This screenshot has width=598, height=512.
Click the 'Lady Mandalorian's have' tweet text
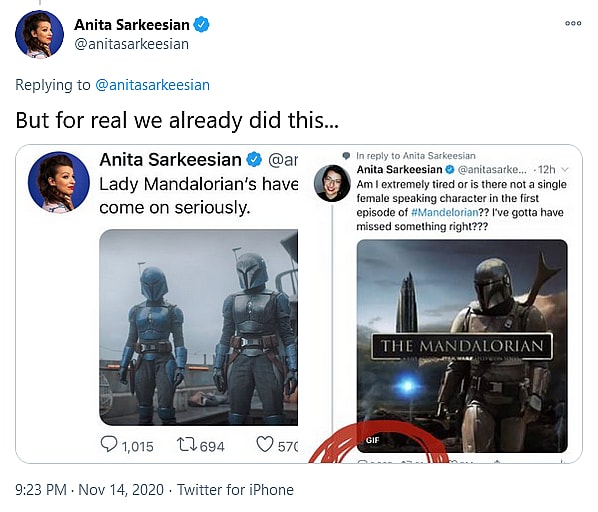pos(199,185)
